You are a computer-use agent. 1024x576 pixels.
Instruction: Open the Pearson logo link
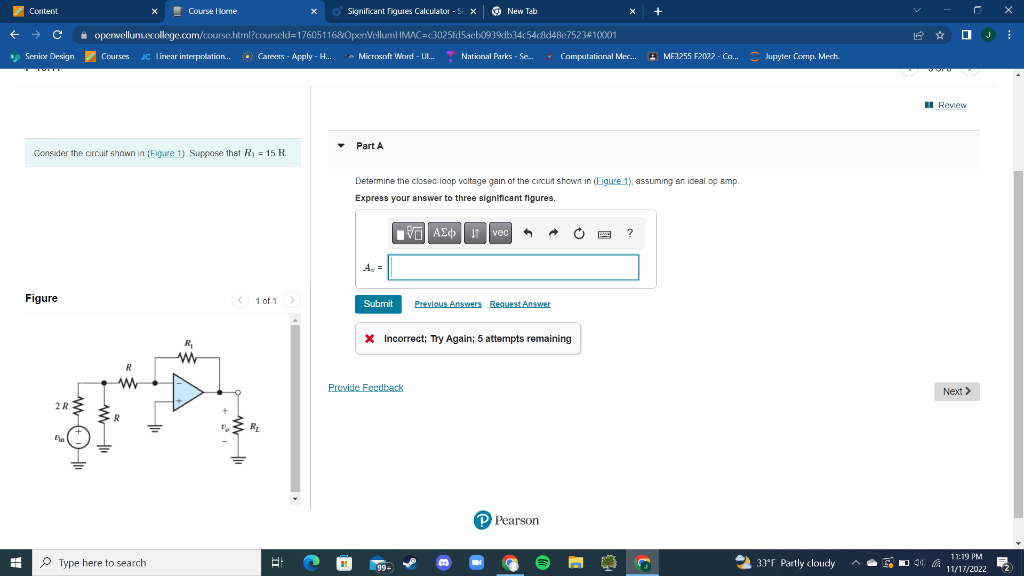[506, 520]
